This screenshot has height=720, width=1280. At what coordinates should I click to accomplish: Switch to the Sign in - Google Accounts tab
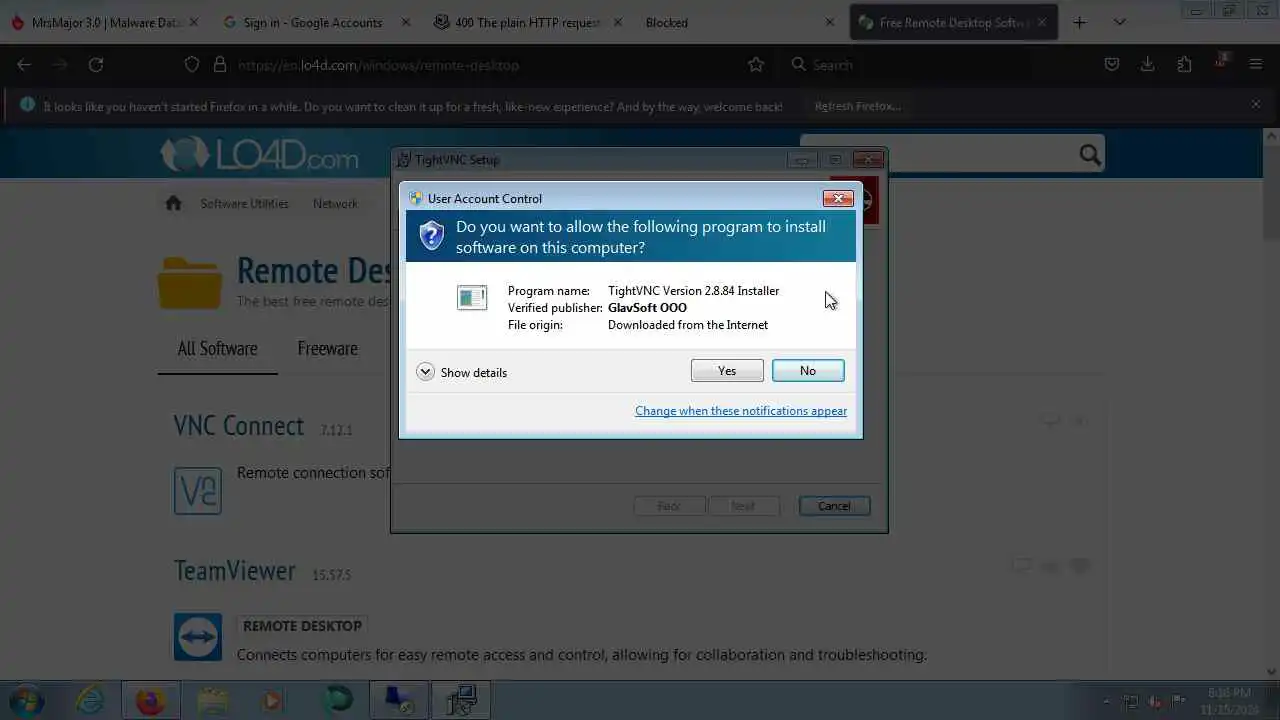point(315,22)
